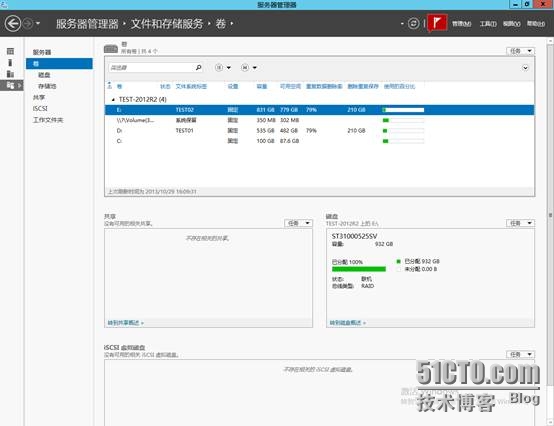Select the D: volume row TEST01
This screenshot has width=554, height=426.
point(319,131)
